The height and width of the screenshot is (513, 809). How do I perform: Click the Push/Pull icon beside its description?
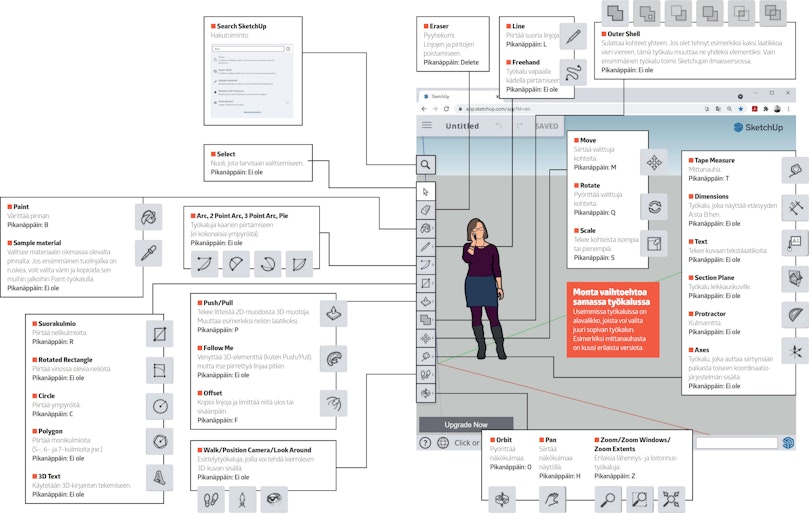pos(333,313)
